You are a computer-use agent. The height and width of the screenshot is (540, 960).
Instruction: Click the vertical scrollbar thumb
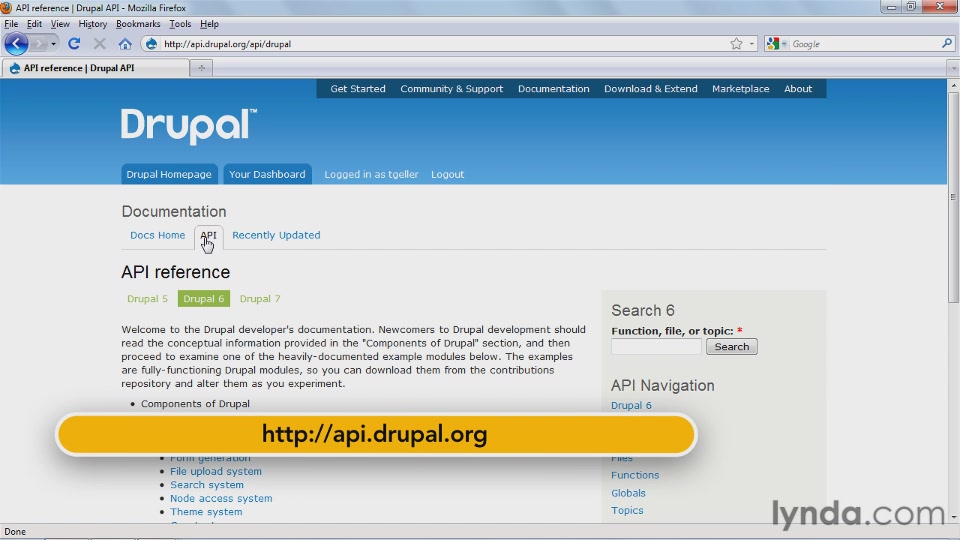953,197
